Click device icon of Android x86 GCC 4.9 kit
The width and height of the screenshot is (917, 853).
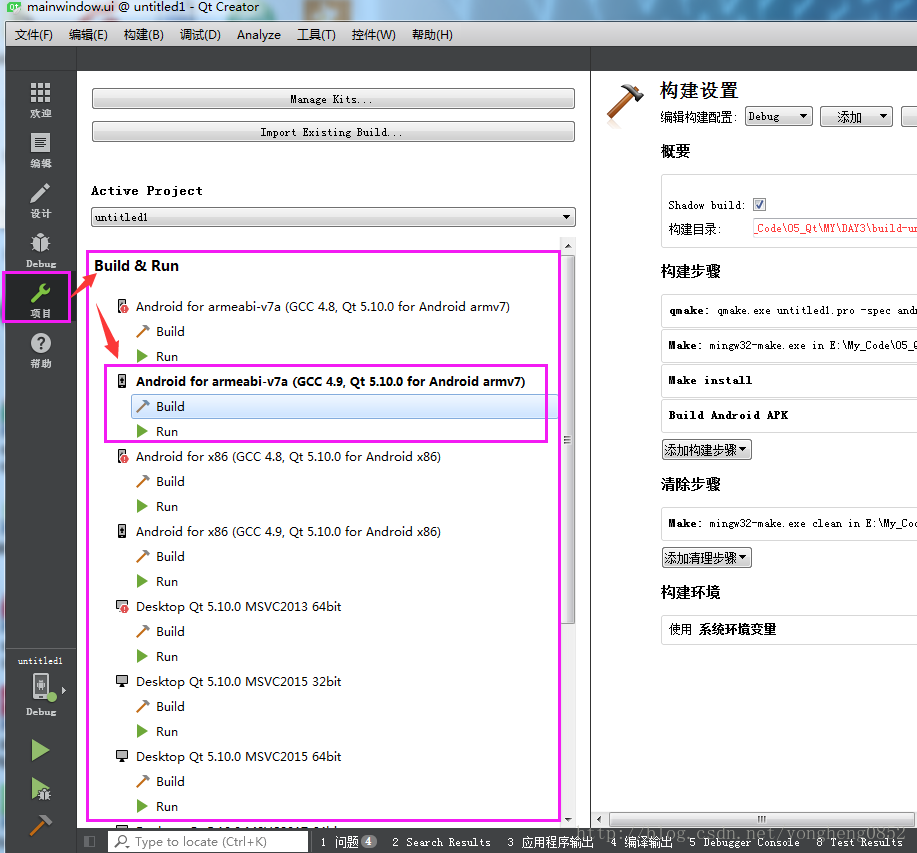pos(122,531)
